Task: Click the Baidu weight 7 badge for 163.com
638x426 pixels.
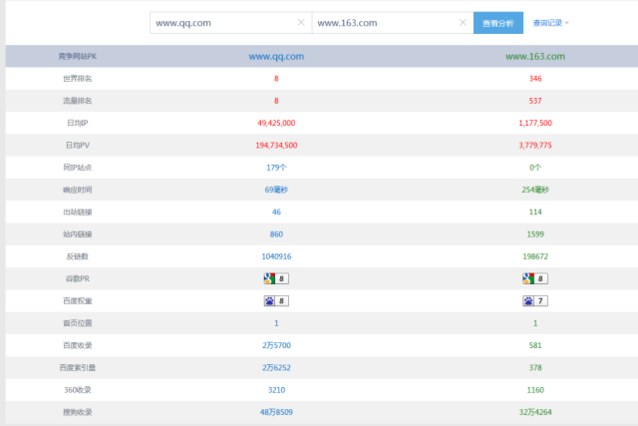Action: coord(535,301)
